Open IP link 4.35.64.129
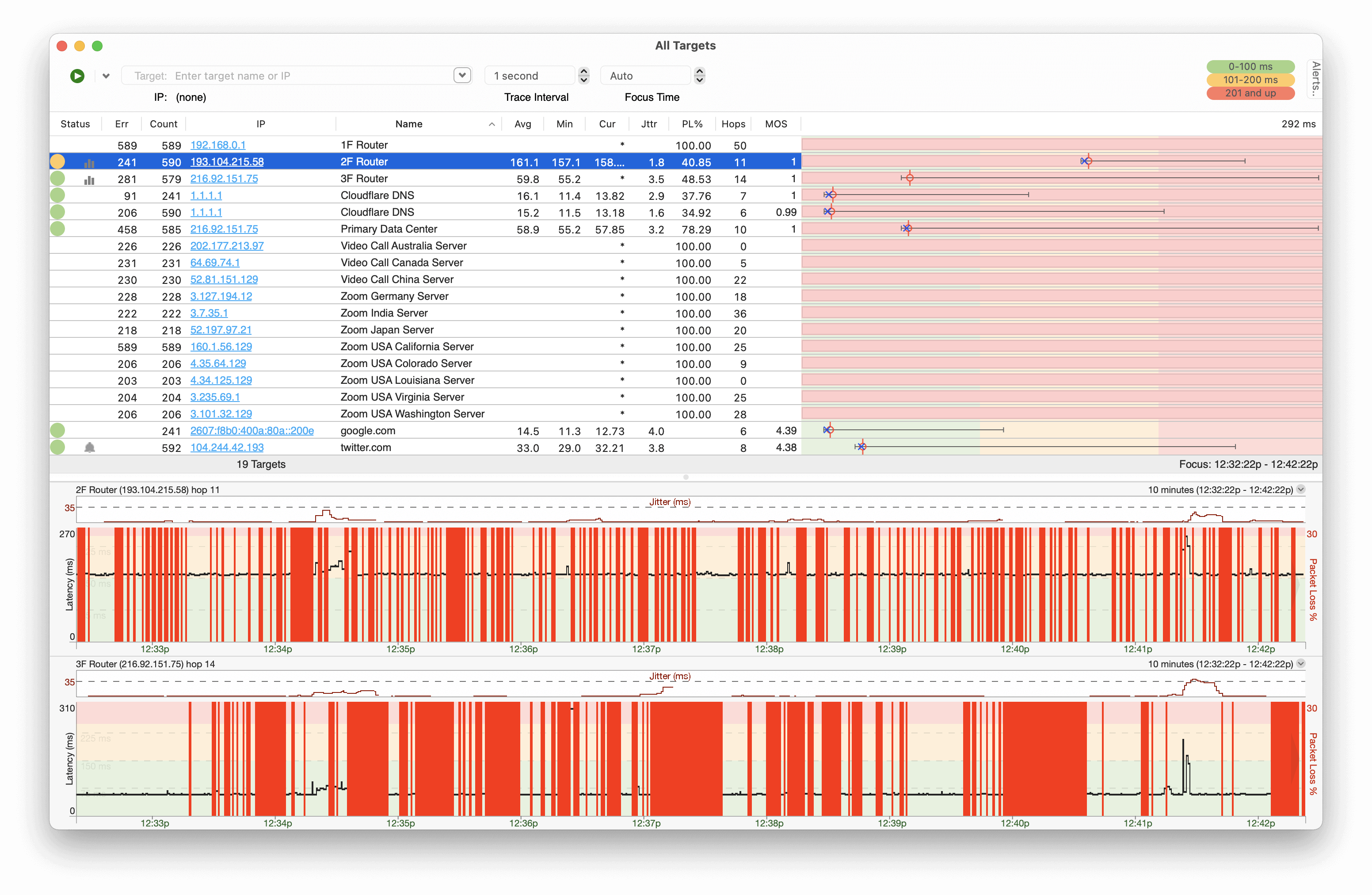Image resolution: width=1372 pixels, height=895 pixels. pos(218,363)
